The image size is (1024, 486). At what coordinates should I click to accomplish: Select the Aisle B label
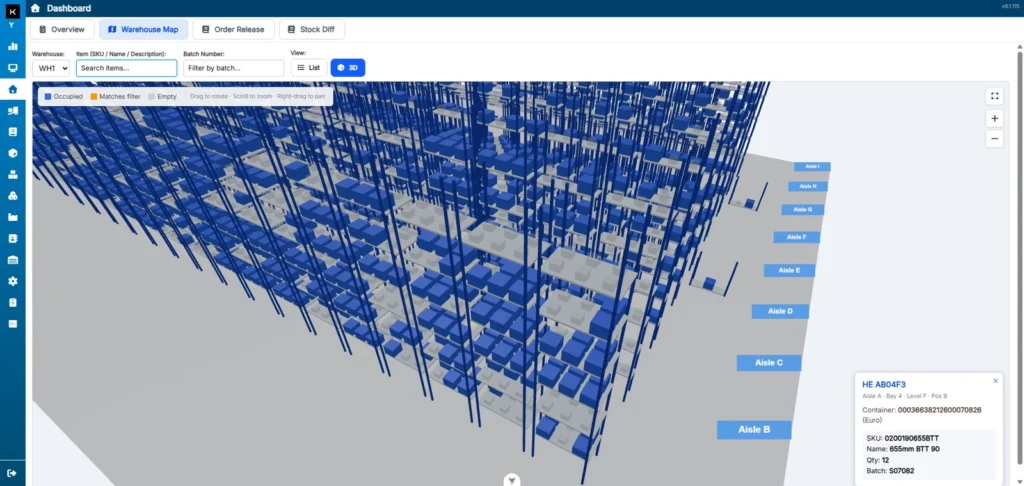click(754, 430)
